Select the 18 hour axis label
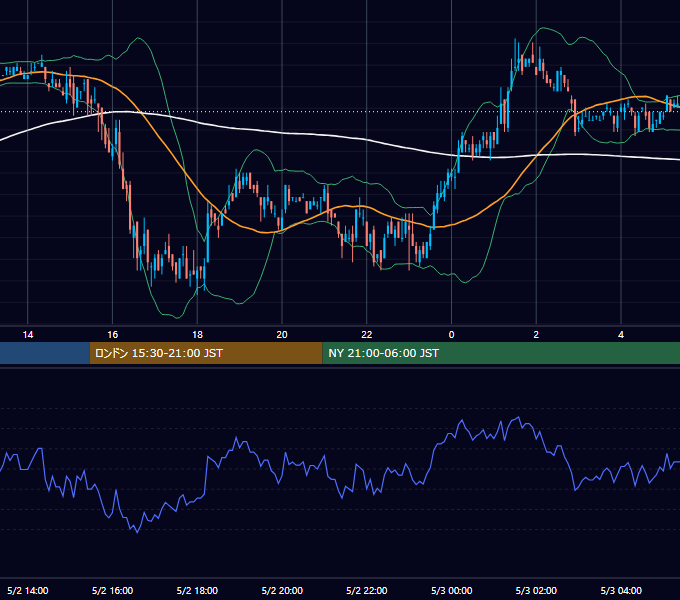Image resolution: width=680 pixels, height=600 pixels. tap(197, 335)
